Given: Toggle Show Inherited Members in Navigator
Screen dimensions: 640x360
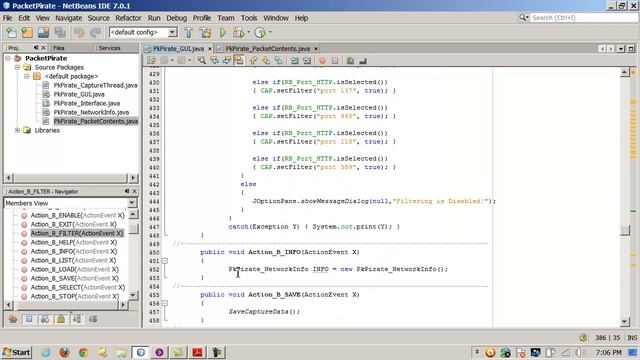Looking at the screenshot, I should point(13,319).
